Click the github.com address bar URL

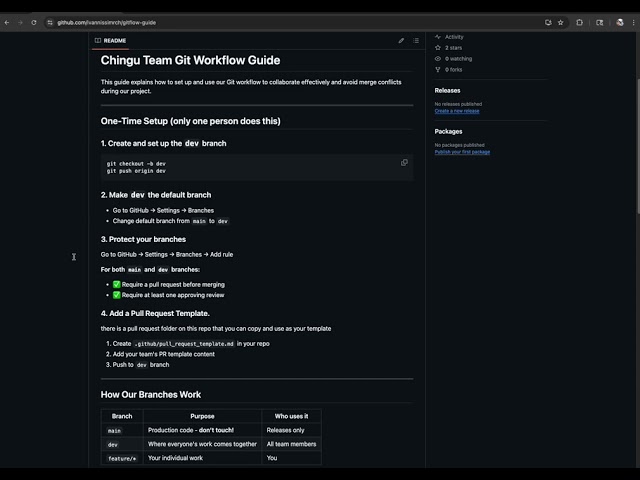tap(107, 23)
